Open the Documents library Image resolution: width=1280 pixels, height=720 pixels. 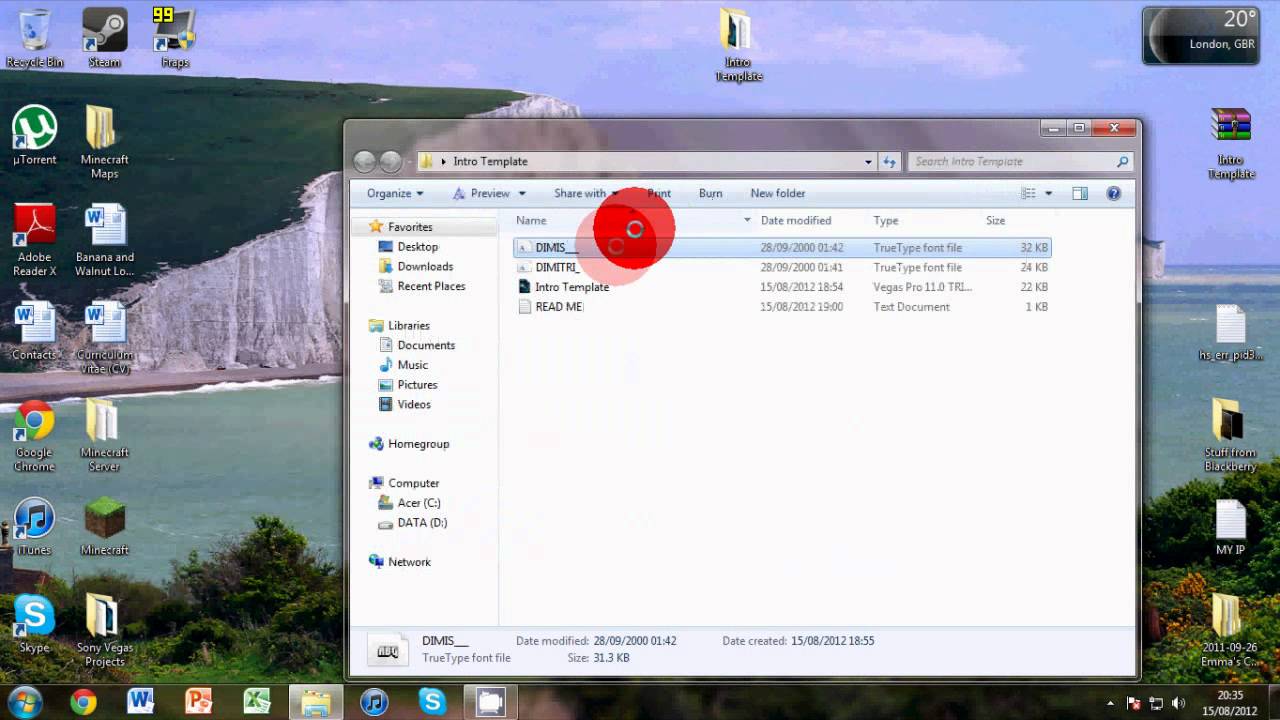(x=426, y=345)
